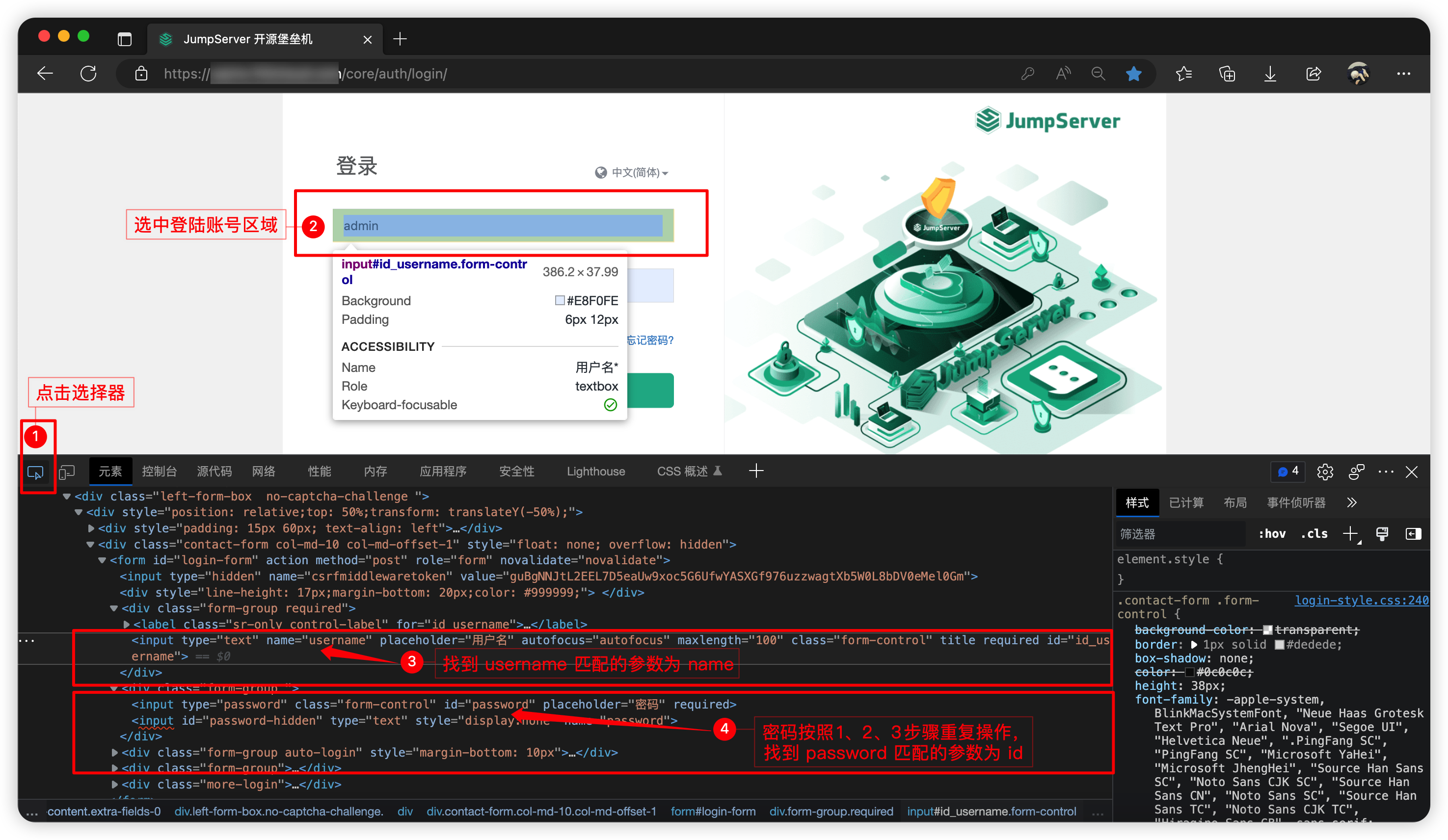Collapse the position: relative div node
Viewport: 1448px width, 840px height.
[x=78, y=512]
